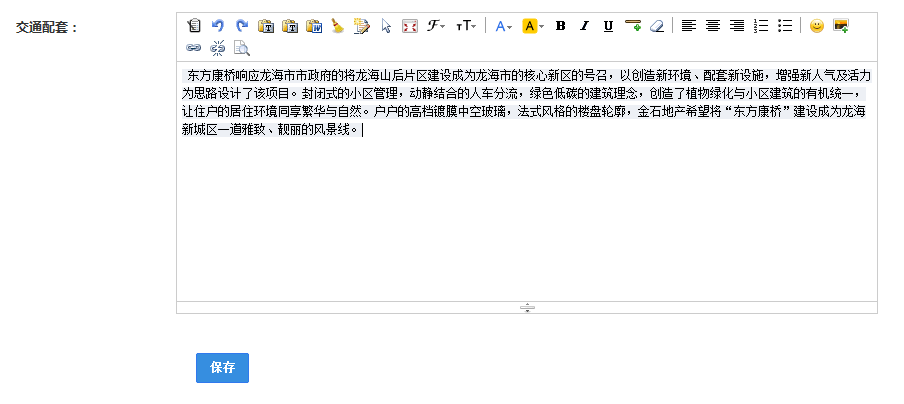Open the text color dropdown
904x404 pixels.
tap(504, 26)
